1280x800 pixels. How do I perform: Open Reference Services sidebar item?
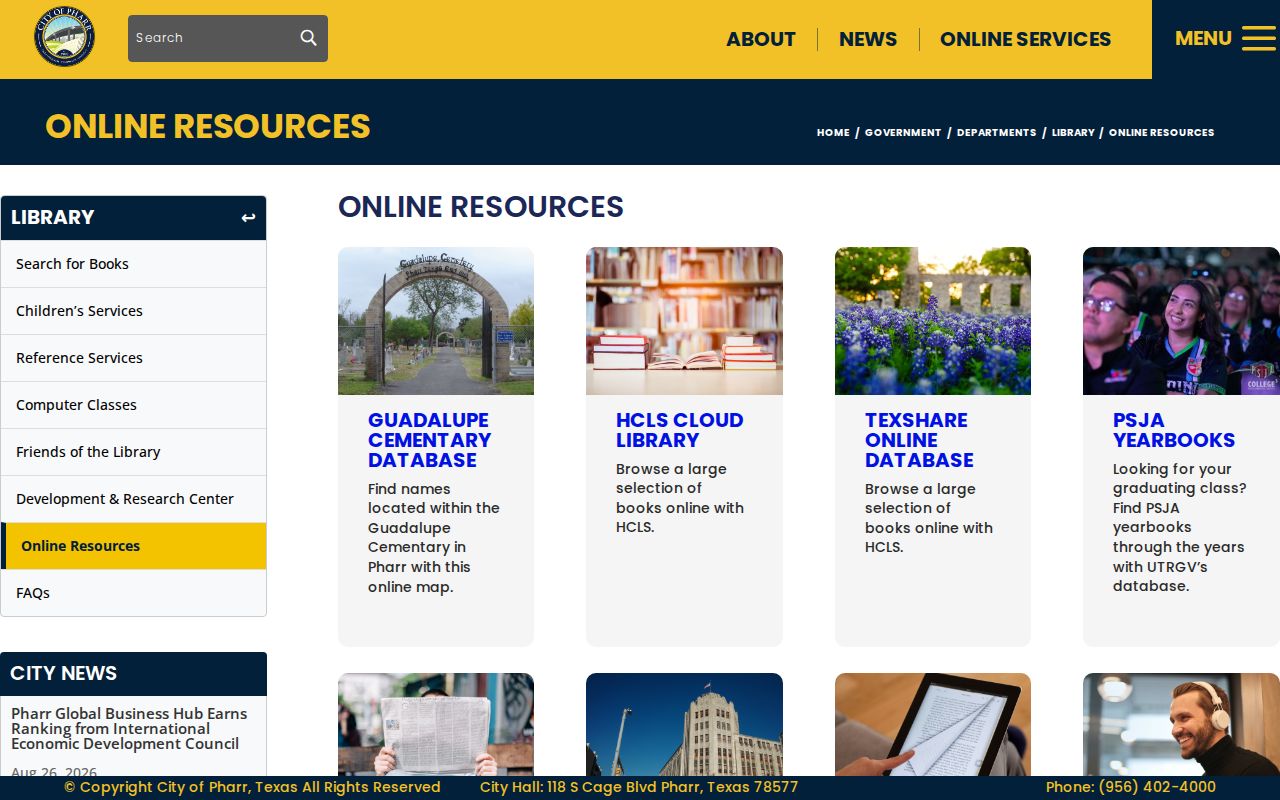pos(133,358)
